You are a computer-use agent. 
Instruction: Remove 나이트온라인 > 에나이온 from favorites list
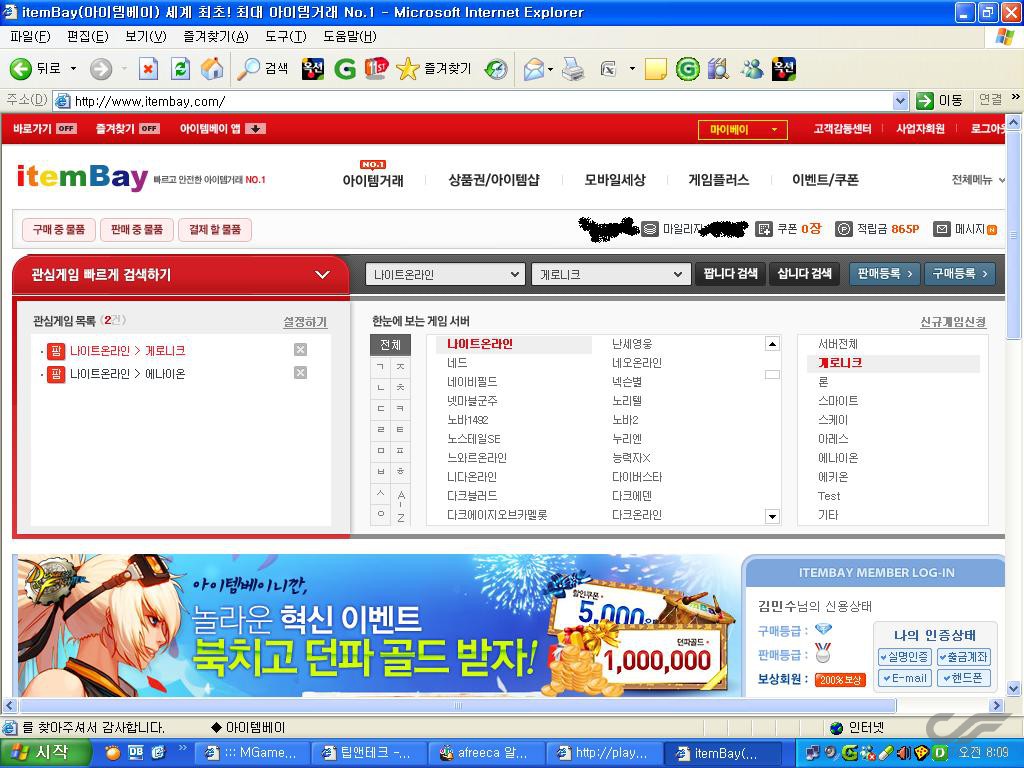point(300,373)
